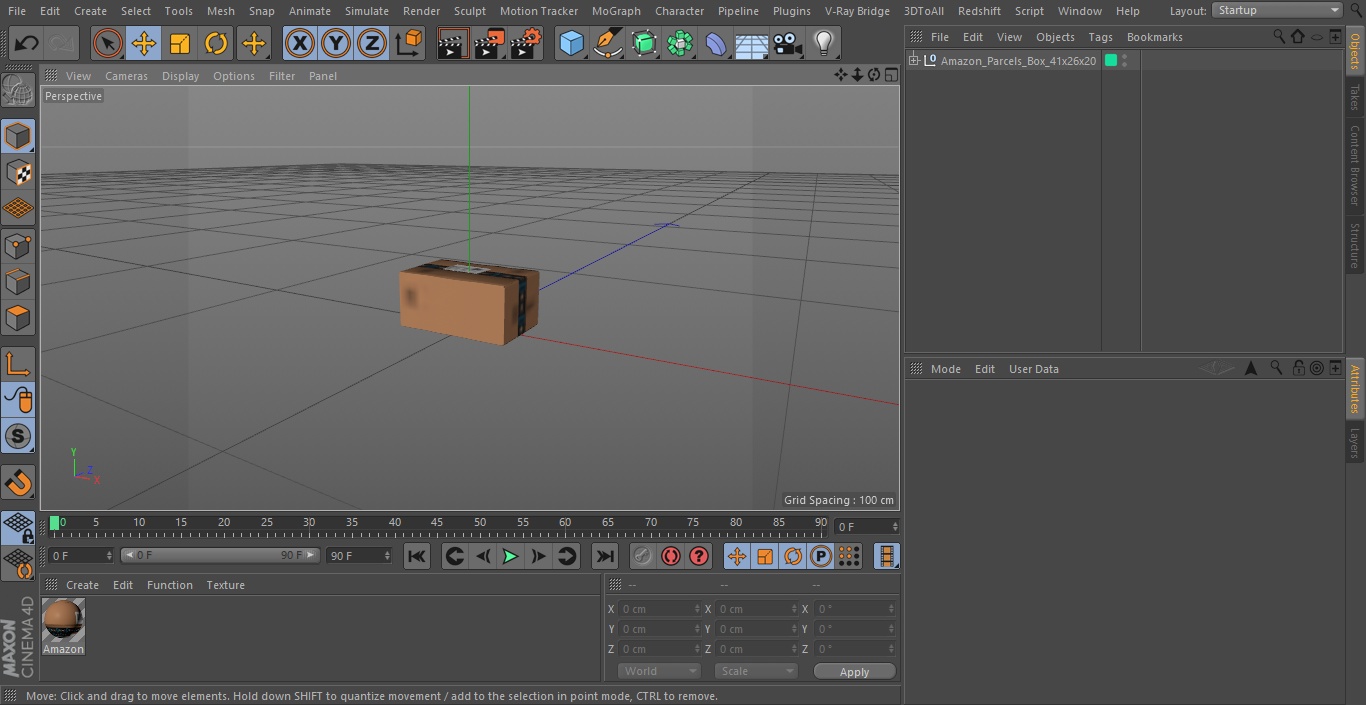Screen dimensions: 1366x705
Task: Toggle the X-axis lock
Action: [299, 44]
